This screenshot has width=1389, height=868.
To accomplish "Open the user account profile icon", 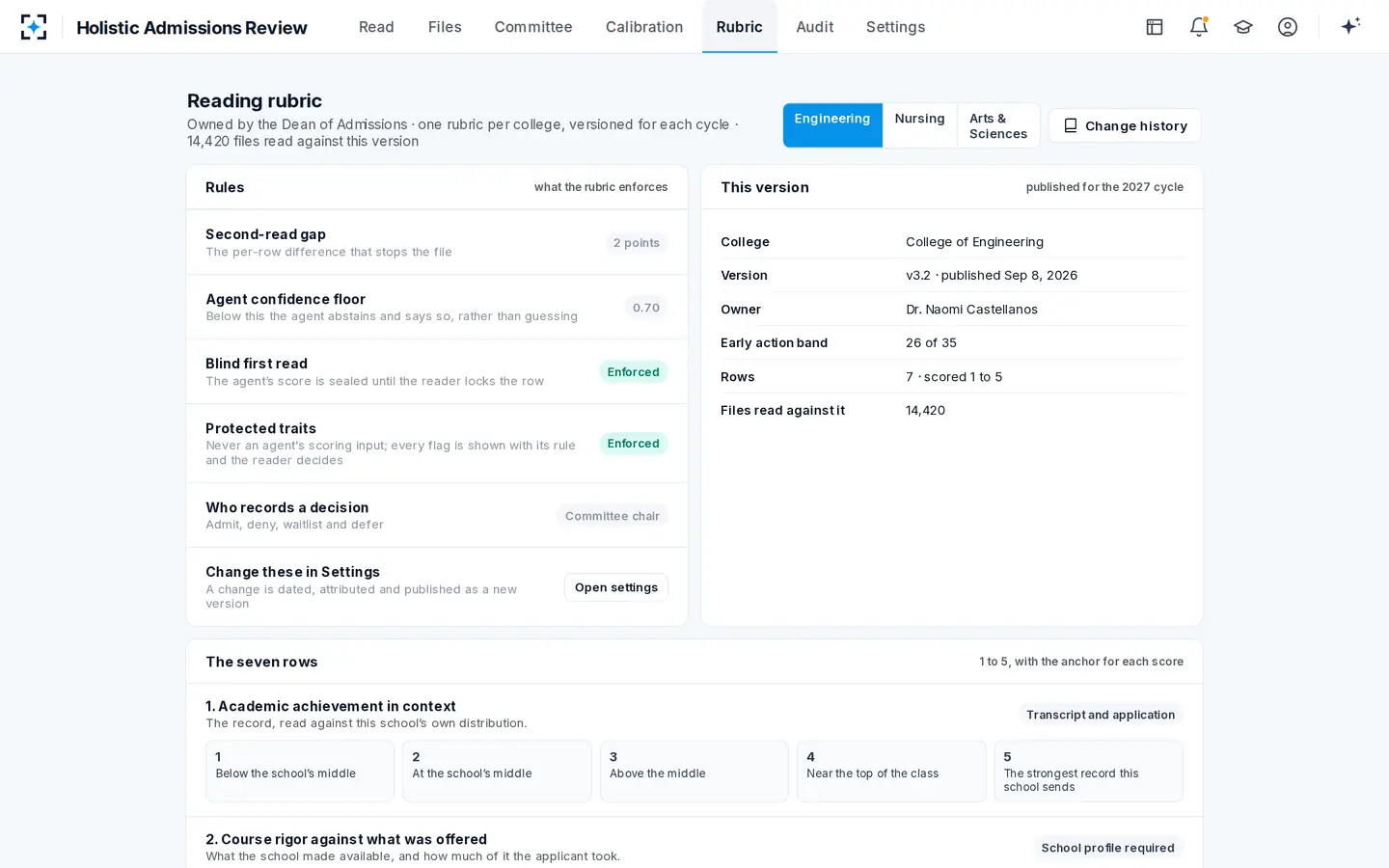I will pyautogui.click(x=1288, y=27).
